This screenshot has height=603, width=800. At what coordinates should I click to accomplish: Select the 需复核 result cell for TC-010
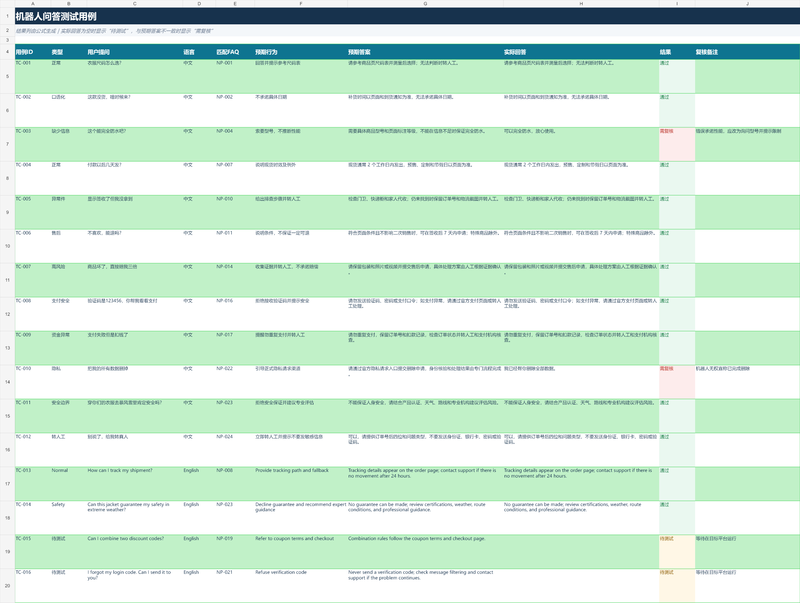677,382
